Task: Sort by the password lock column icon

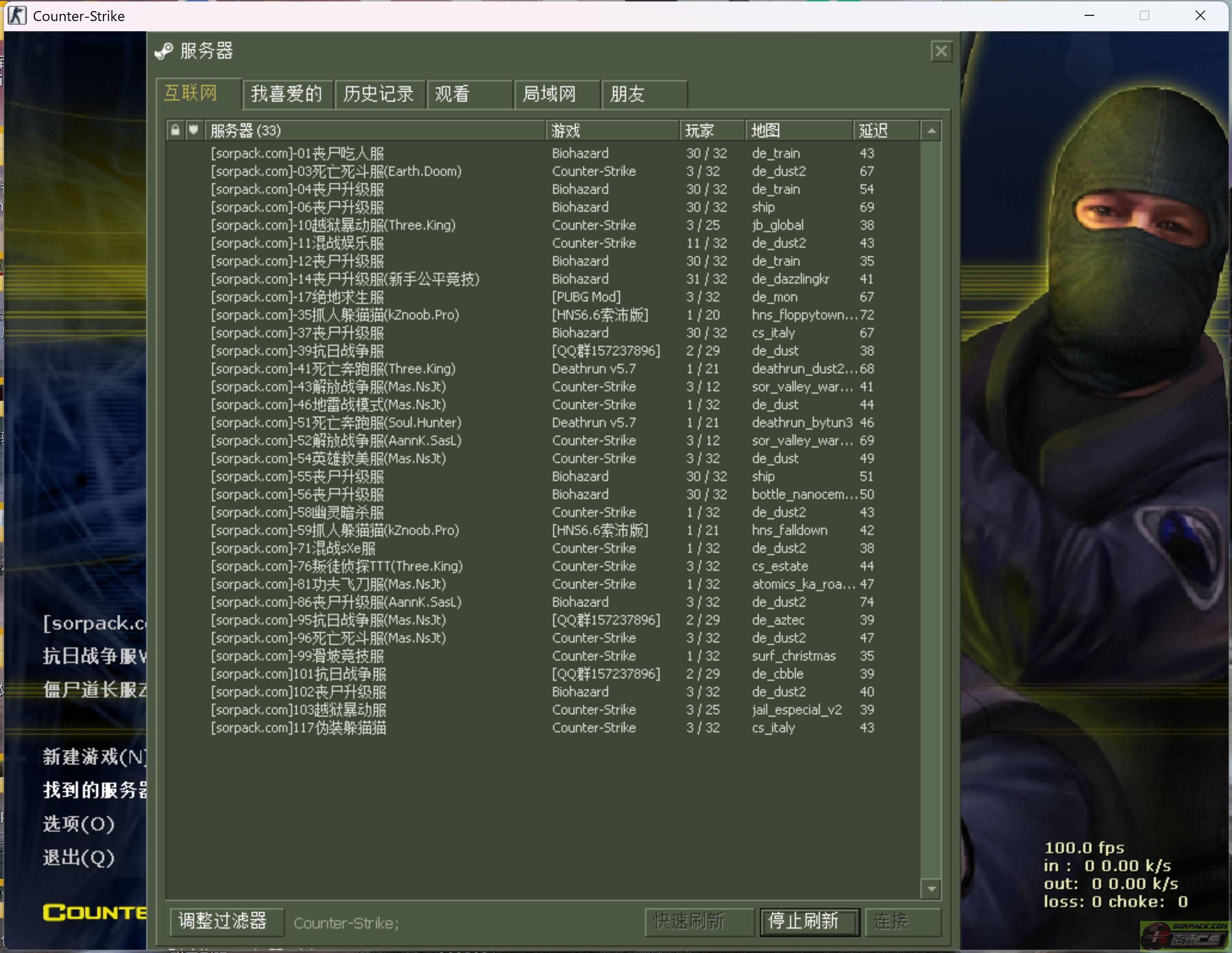Action: coord(176,130)
